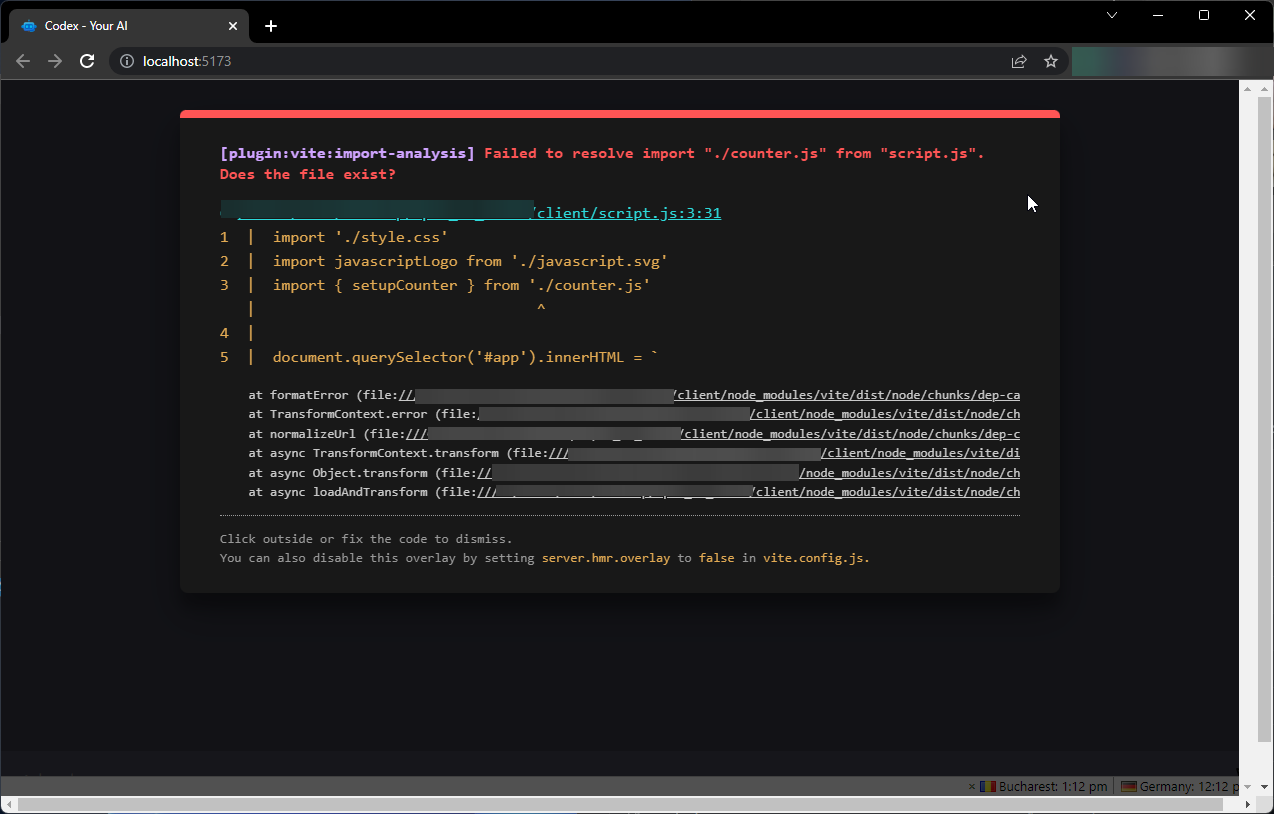1274x814 pixels.
Task: Select the Codex - Your AI tab
Action: coord(129,26)
